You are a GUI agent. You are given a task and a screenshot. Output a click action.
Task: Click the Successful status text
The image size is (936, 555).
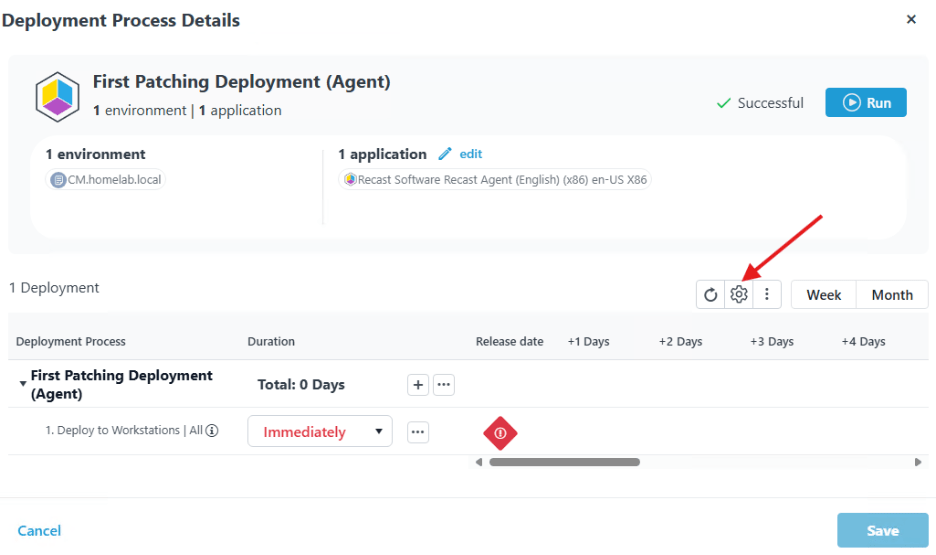(x=770, y=103)
